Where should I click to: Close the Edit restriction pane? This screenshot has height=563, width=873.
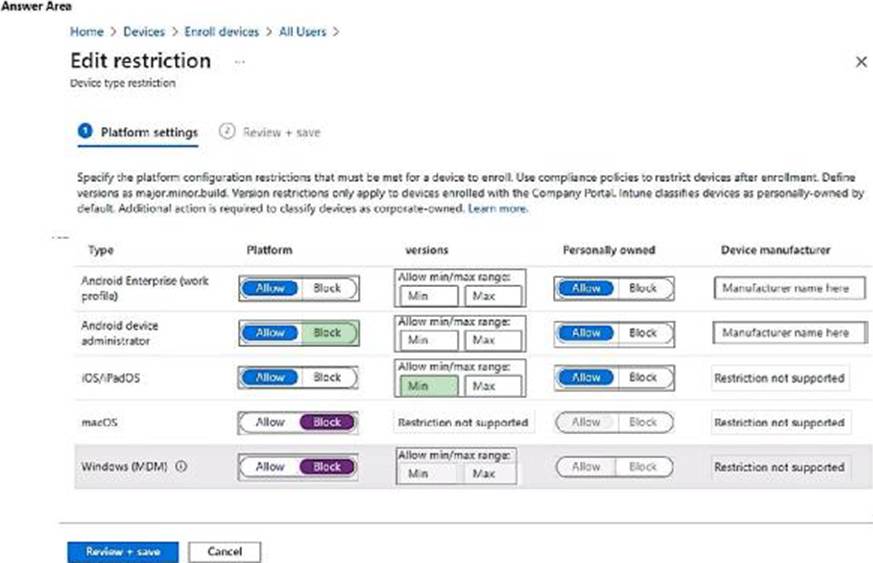point(861,62)
